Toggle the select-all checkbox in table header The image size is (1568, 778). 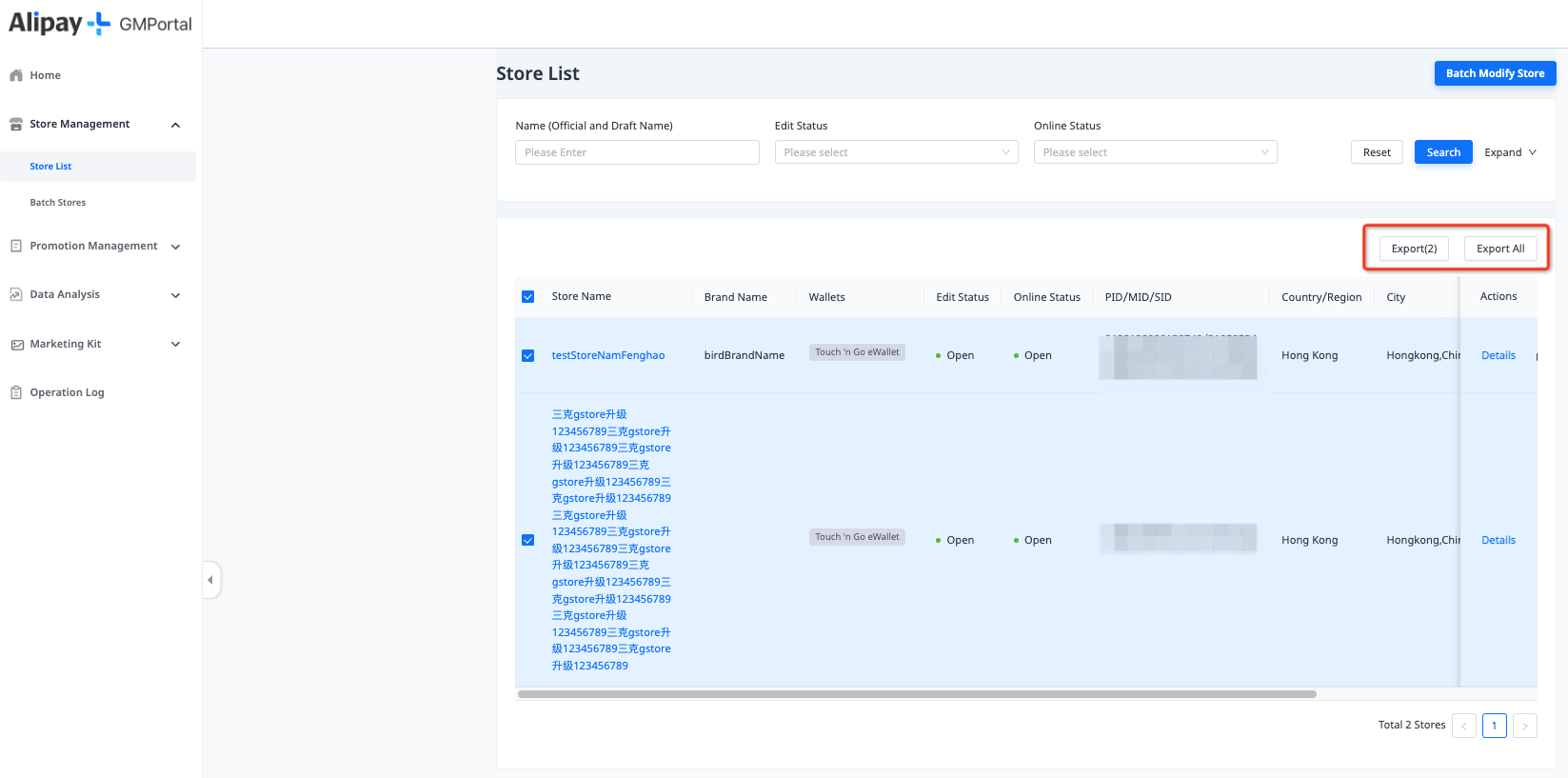528,297
